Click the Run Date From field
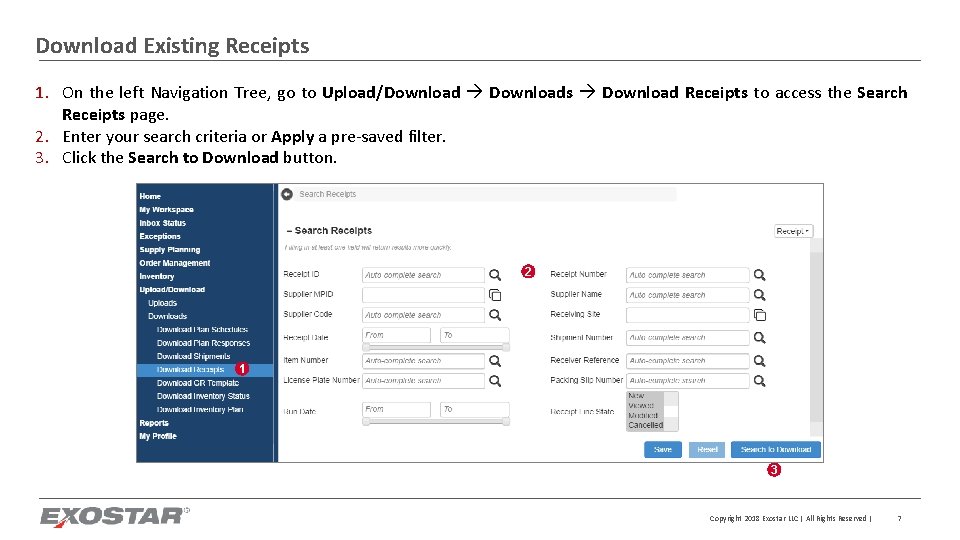 click(396, 410)
